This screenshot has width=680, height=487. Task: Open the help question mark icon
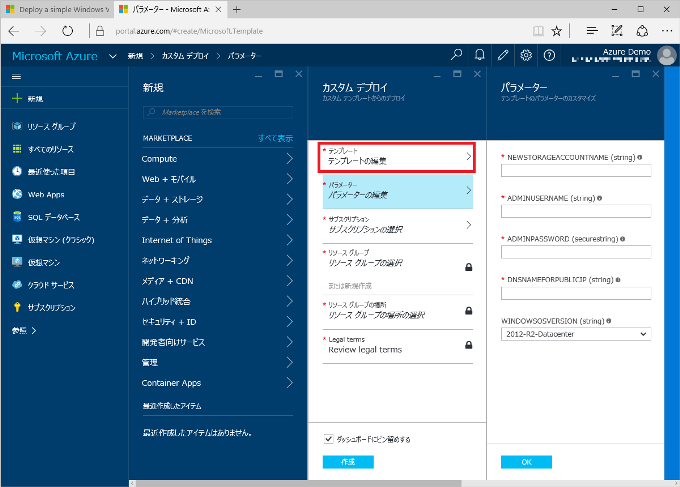pos(549,55)
